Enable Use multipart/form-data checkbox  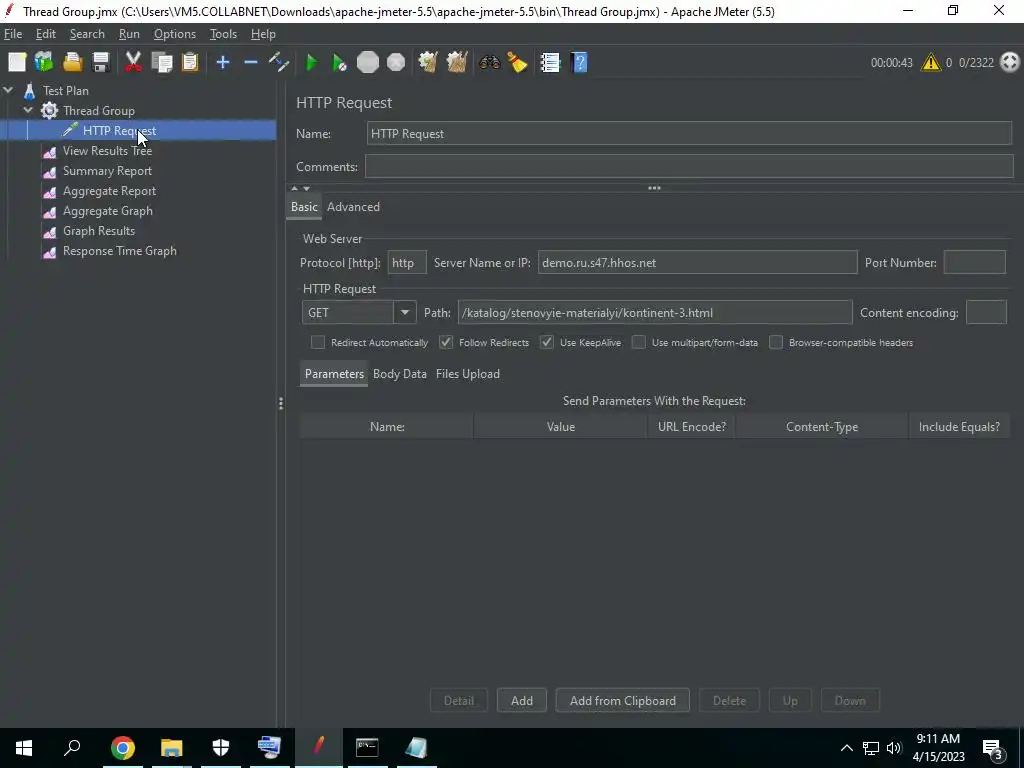click(x=639, y=342)
